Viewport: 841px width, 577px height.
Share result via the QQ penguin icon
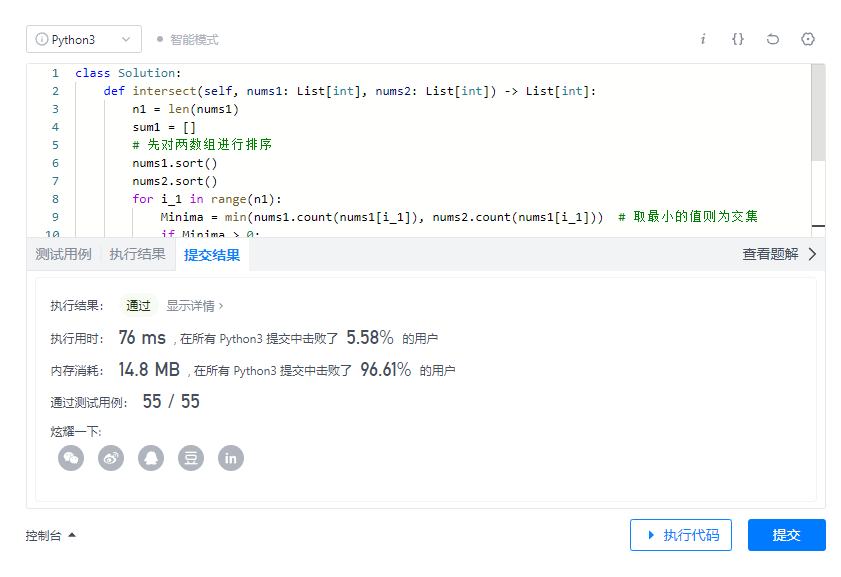tap(151, 458)
